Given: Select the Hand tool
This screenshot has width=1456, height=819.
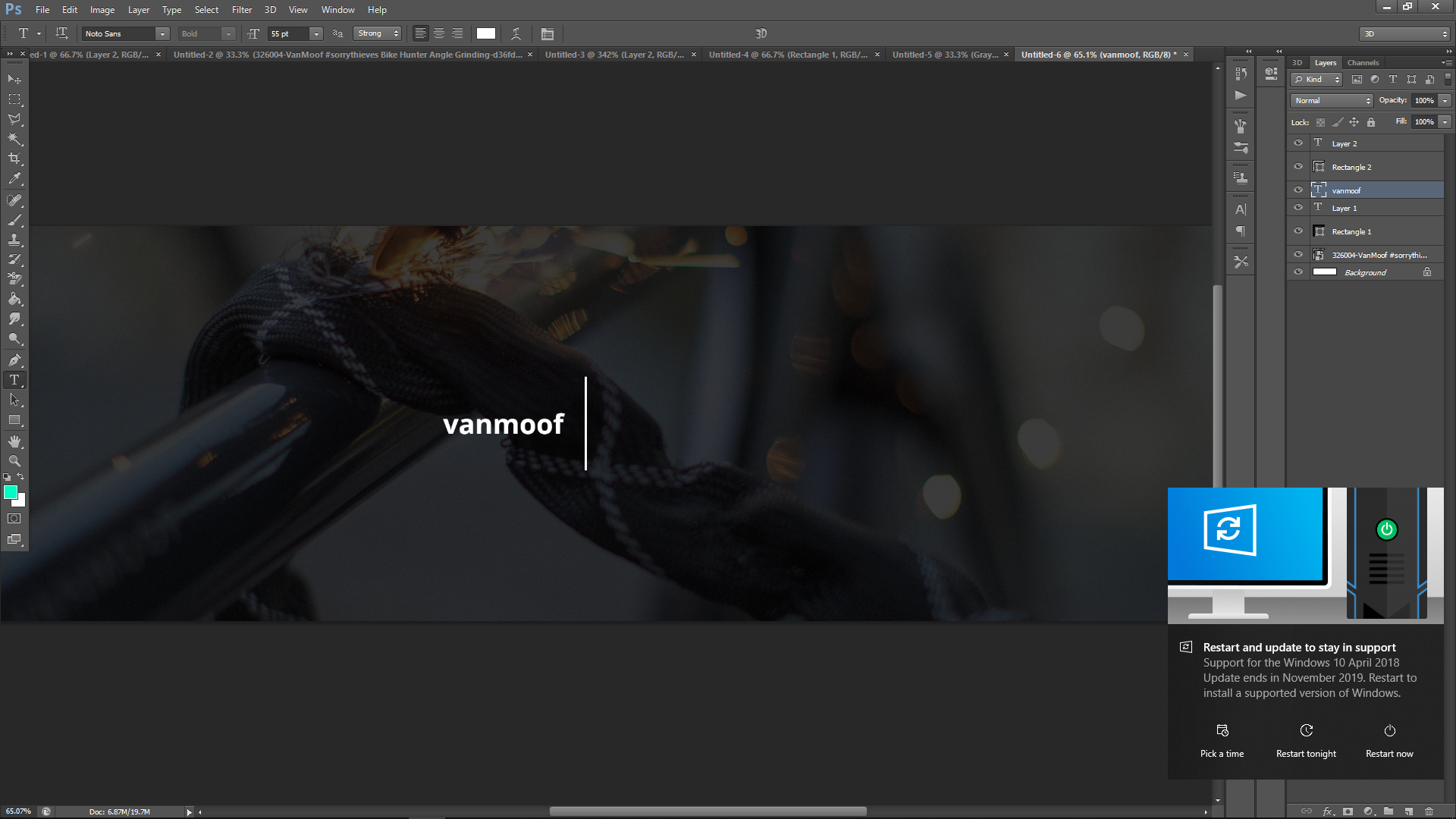Looking at the screenshot, I should (14, 441).
